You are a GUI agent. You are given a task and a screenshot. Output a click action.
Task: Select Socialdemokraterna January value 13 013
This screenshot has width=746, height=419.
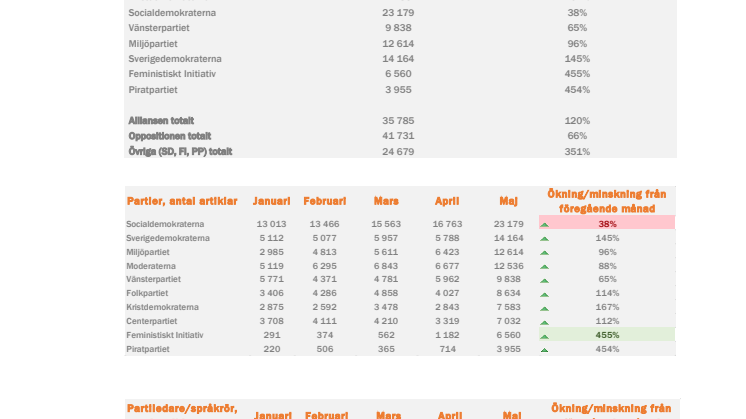click(x=271, y=224)
